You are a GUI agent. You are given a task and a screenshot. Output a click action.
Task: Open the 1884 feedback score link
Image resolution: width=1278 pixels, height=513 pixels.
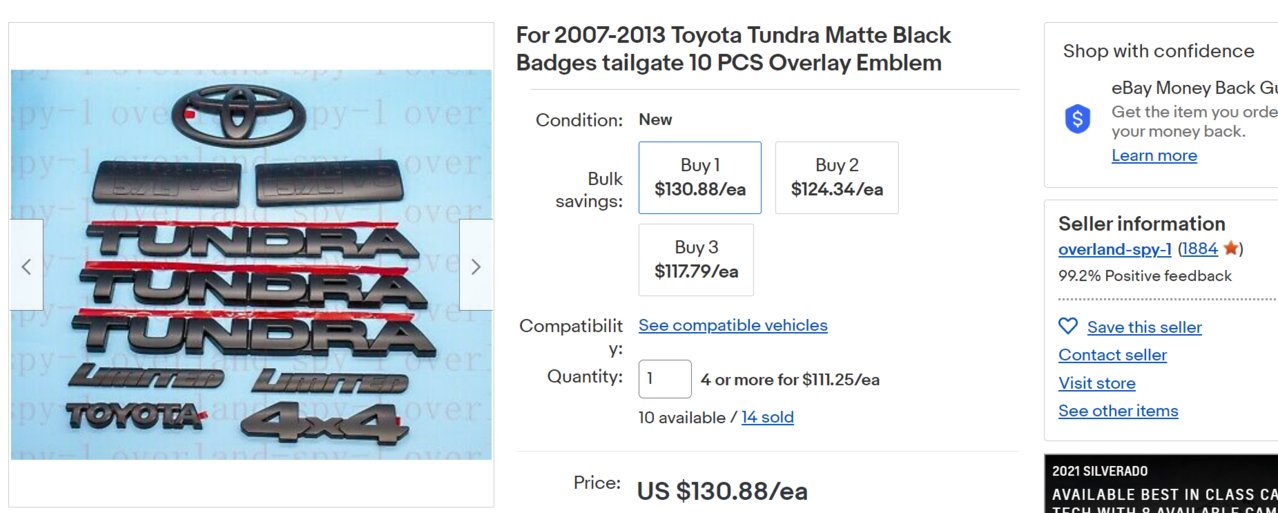pos(1199,249)
